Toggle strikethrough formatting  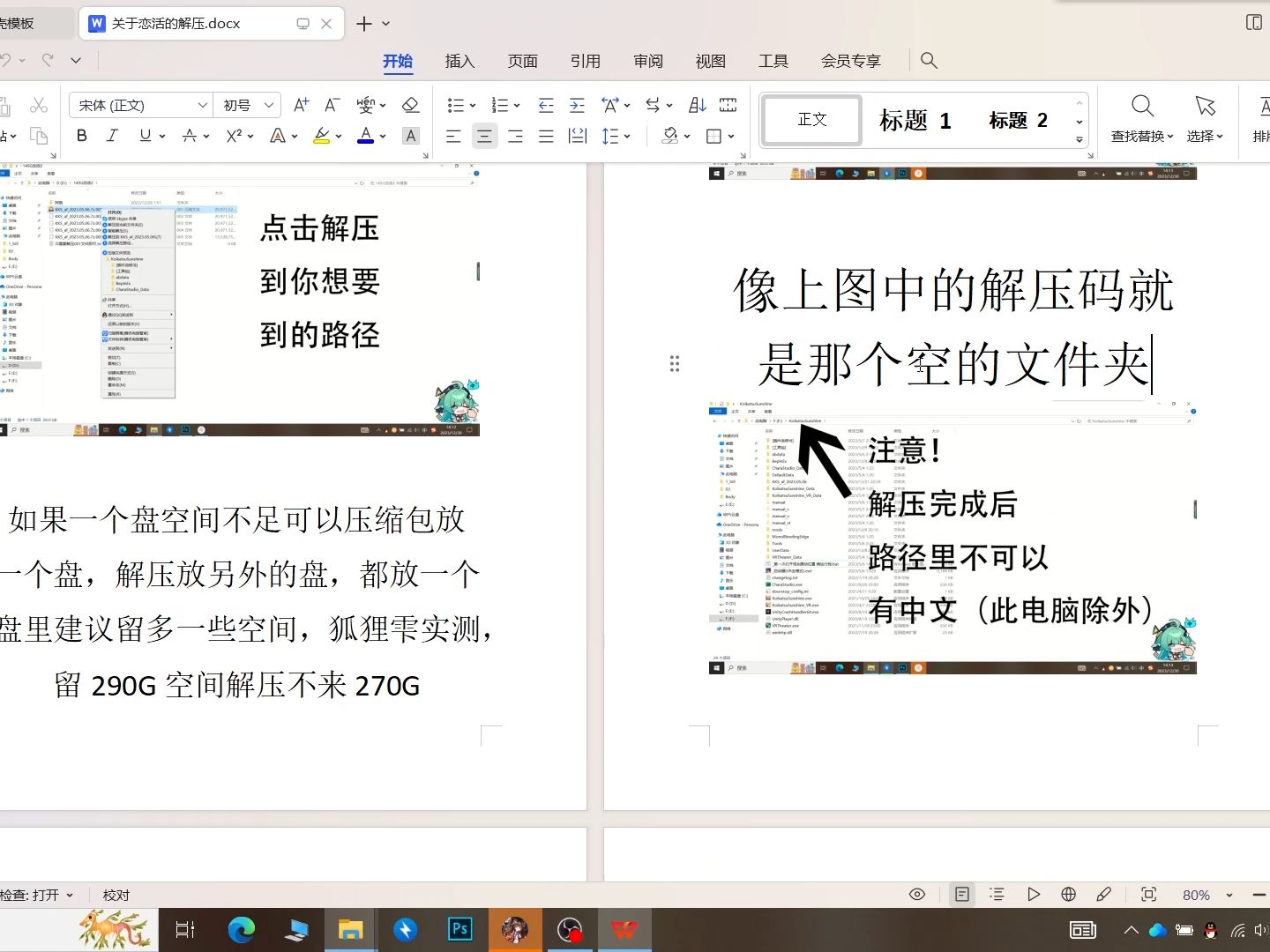coord(189,136)
